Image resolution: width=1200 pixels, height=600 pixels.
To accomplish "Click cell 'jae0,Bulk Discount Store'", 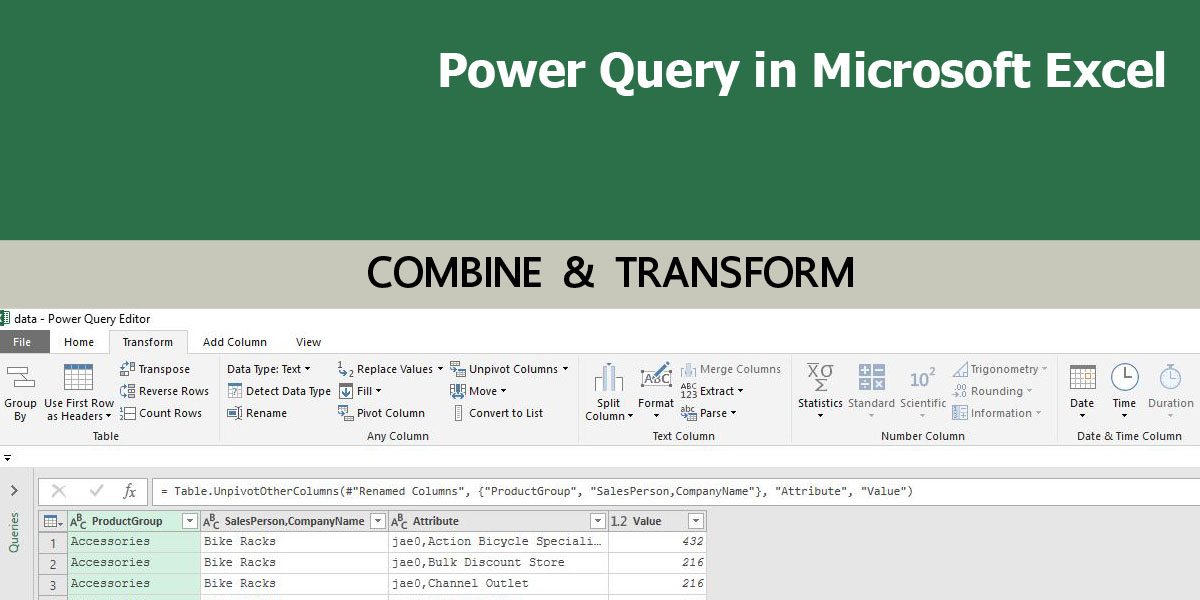I will tap(498, 562).
